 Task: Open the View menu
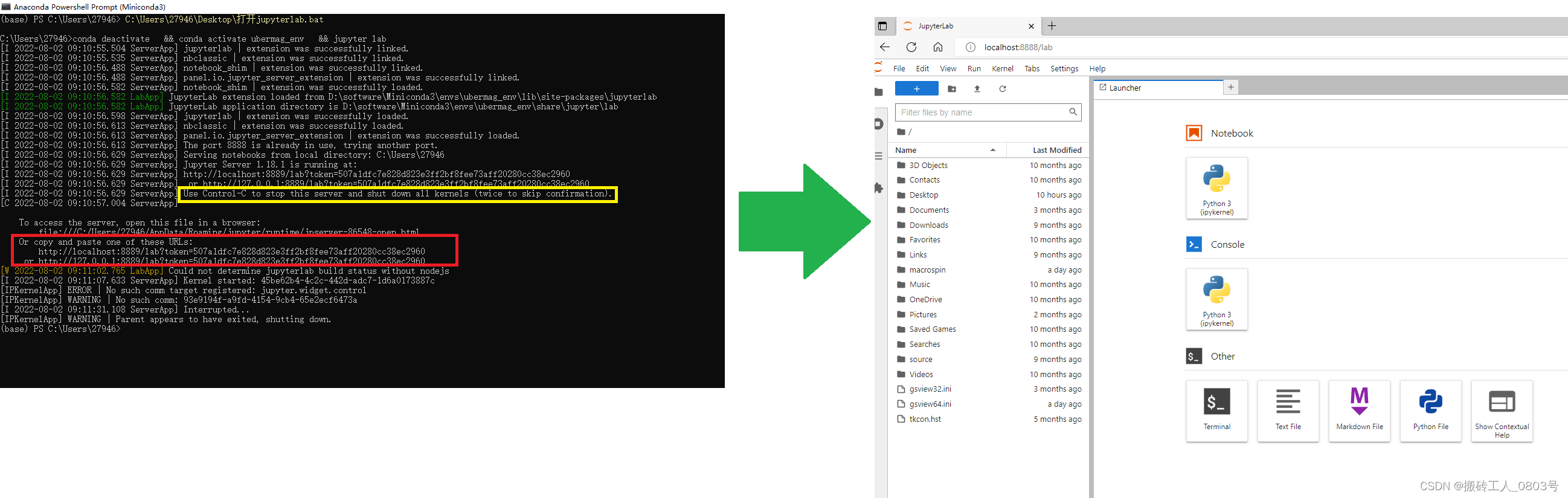point(948,69)
